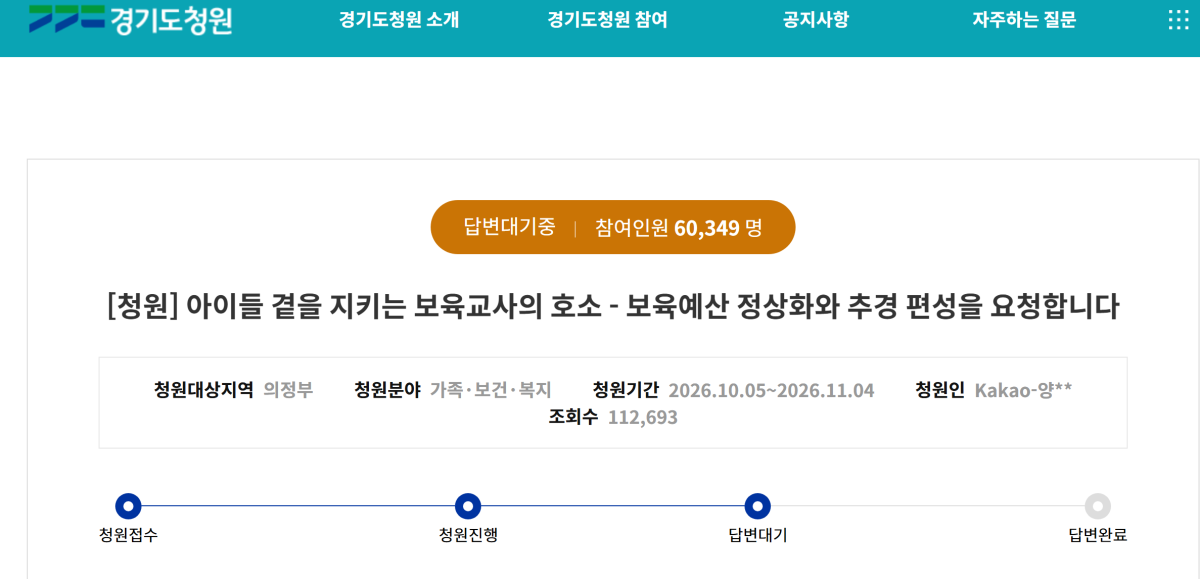The width and height of the screenshot is (1200, 579).
Task: Click the 청원대상지역 label
Action: [x=204, y=390]
